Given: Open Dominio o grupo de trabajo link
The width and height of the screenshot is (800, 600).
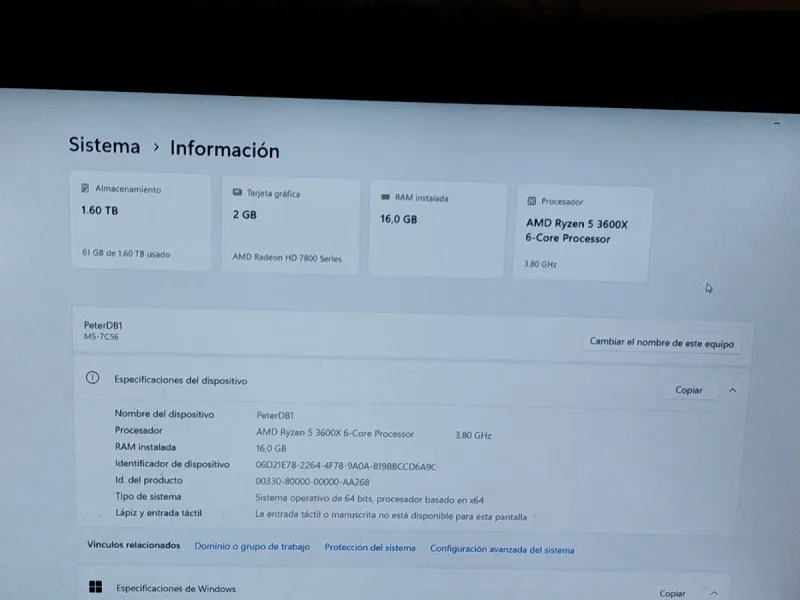Looking at the screenshot, I should (252, 546).
